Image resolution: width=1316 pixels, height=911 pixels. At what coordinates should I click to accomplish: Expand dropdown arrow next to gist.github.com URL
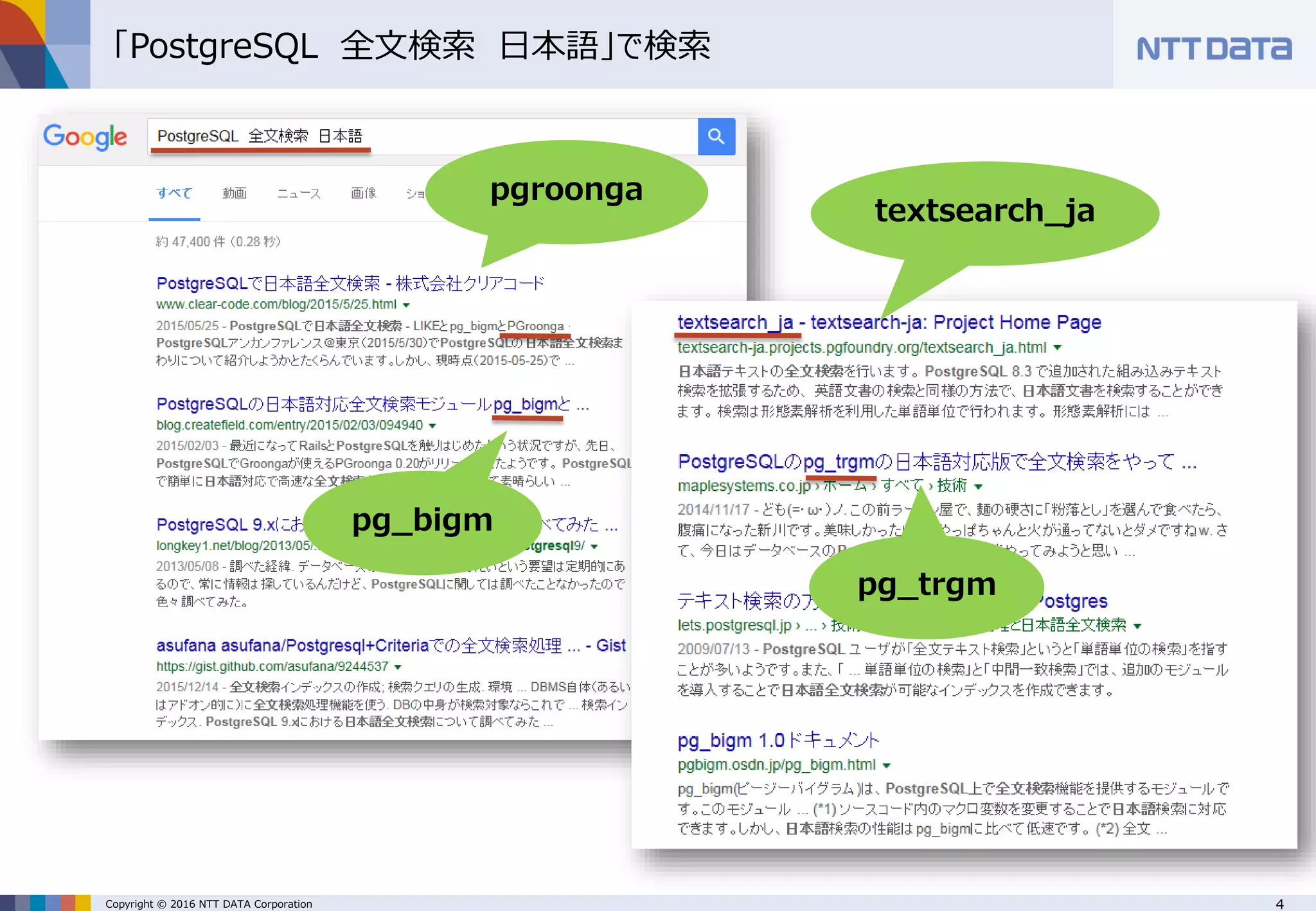398,668
